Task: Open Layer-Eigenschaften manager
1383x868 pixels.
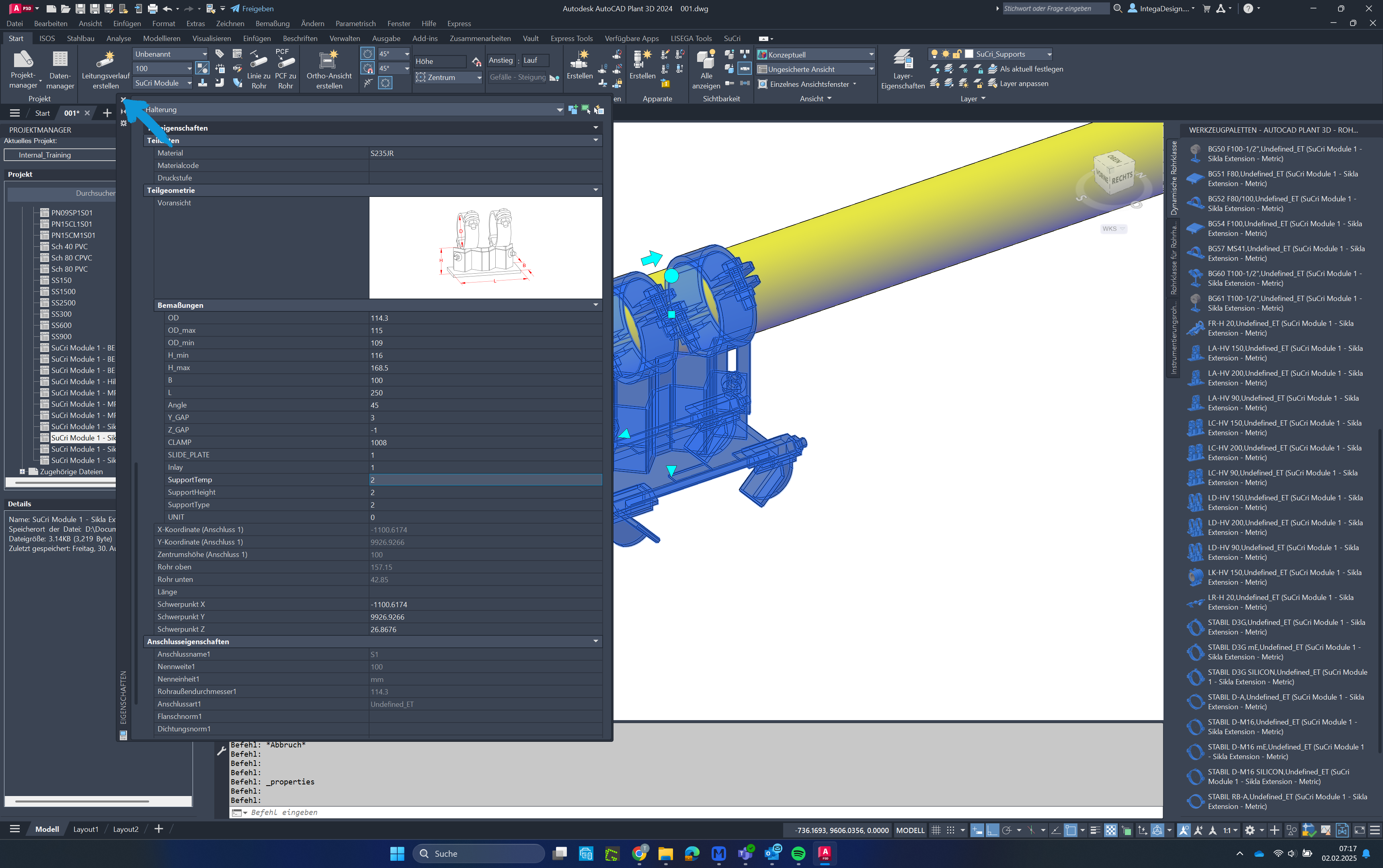Action: tap(903, 70)
